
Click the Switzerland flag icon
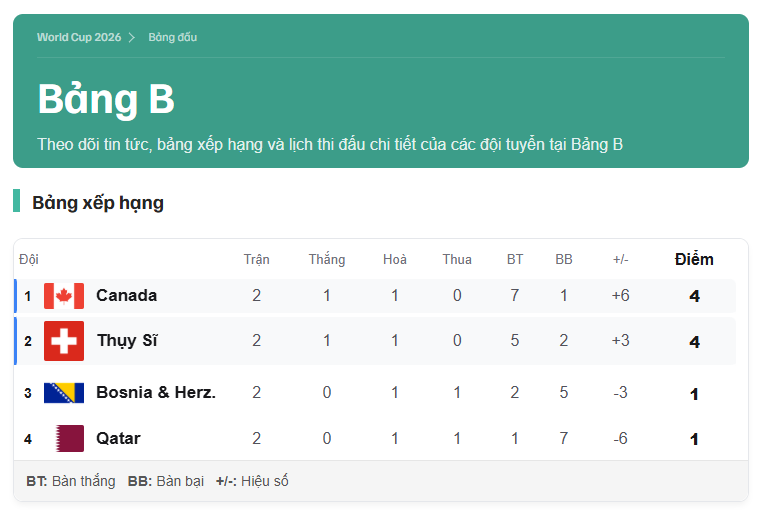[64, 341]
